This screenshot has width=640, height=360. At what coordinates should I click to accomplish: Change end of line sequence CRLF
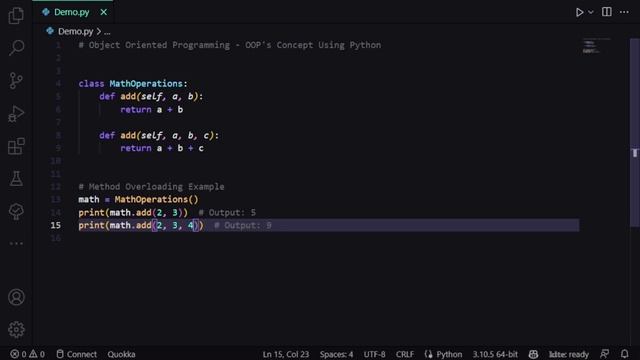coord(404,354)
